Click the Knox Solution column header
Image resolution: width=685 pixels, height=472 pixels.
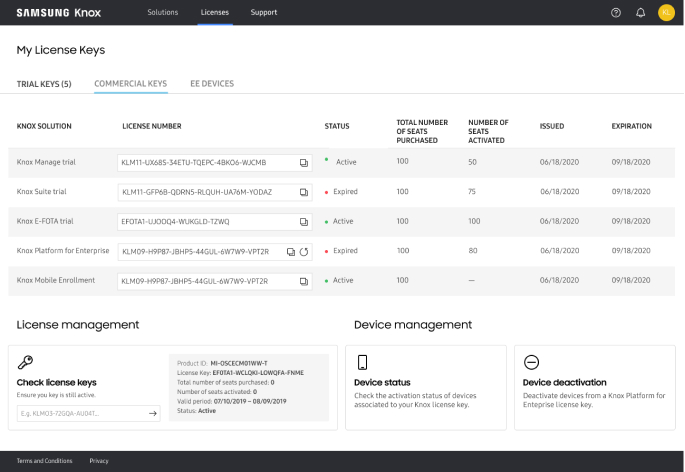click(44, 126)
